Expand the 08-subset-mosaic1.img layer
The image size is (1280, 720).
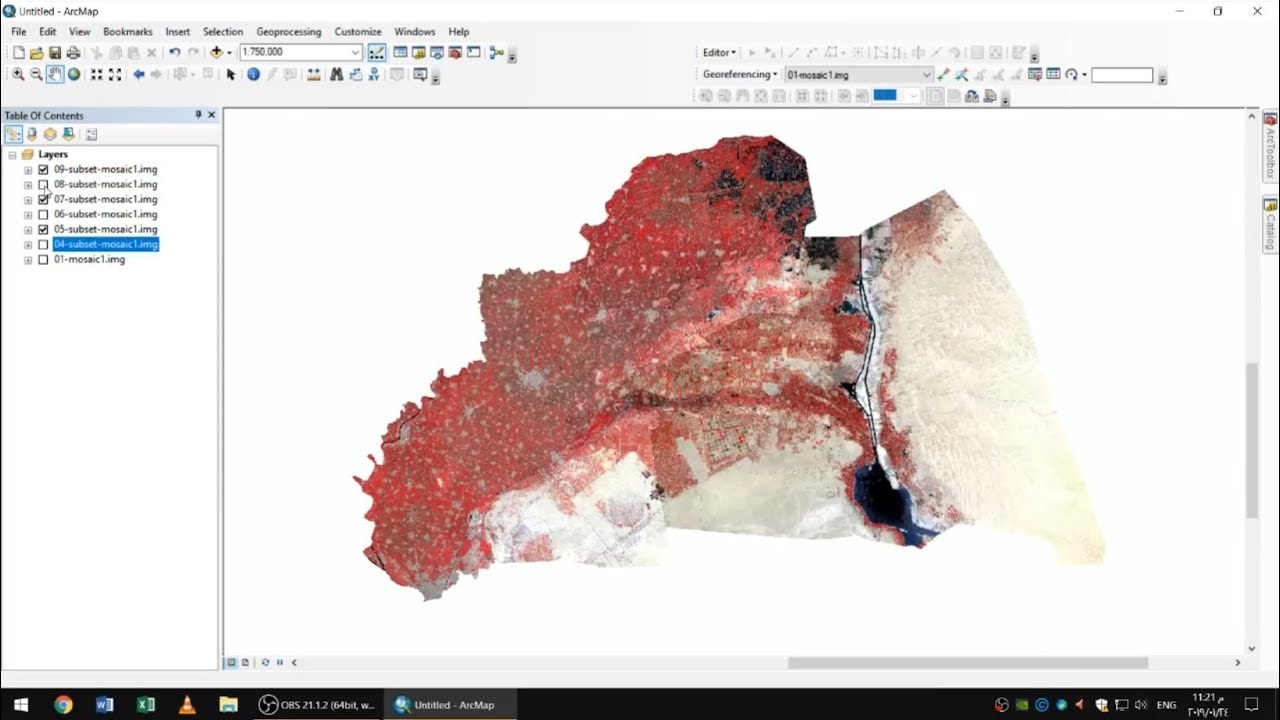pos(28,185)
